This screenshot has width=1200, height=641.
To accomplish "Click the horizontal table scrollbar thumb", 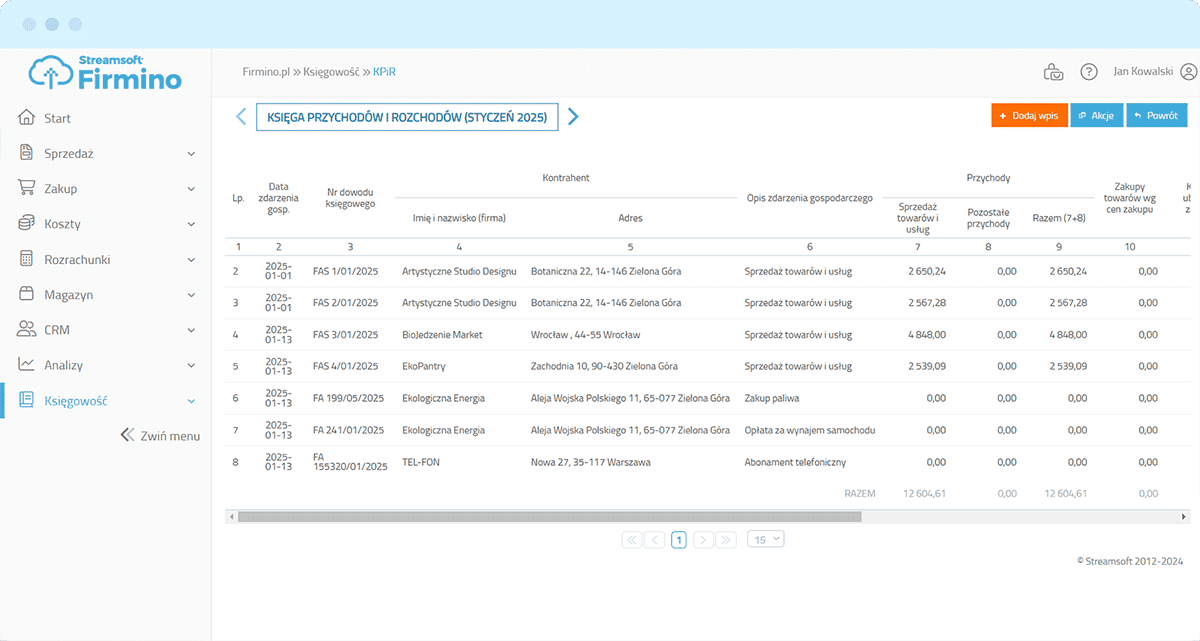I will click(x=549, y=517).
